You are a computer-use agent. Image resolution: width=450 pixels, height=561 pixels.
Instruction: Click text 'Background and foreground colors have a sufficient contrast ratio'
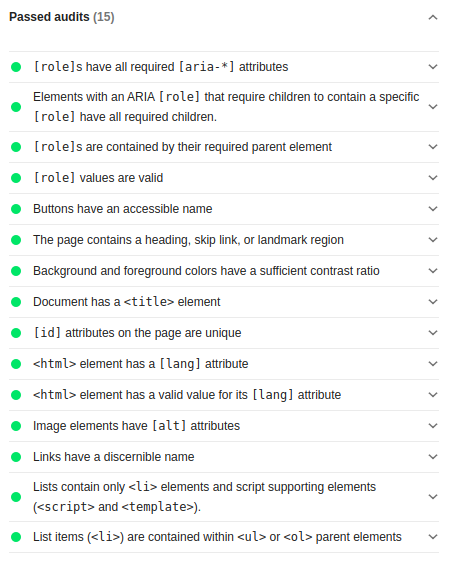206,271
